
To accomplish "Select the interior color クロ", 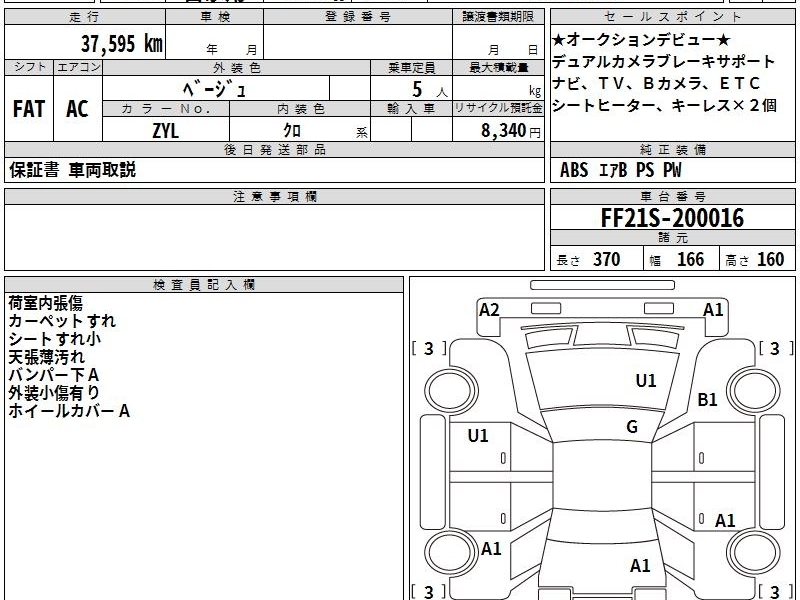I will [x=292, y=131].
